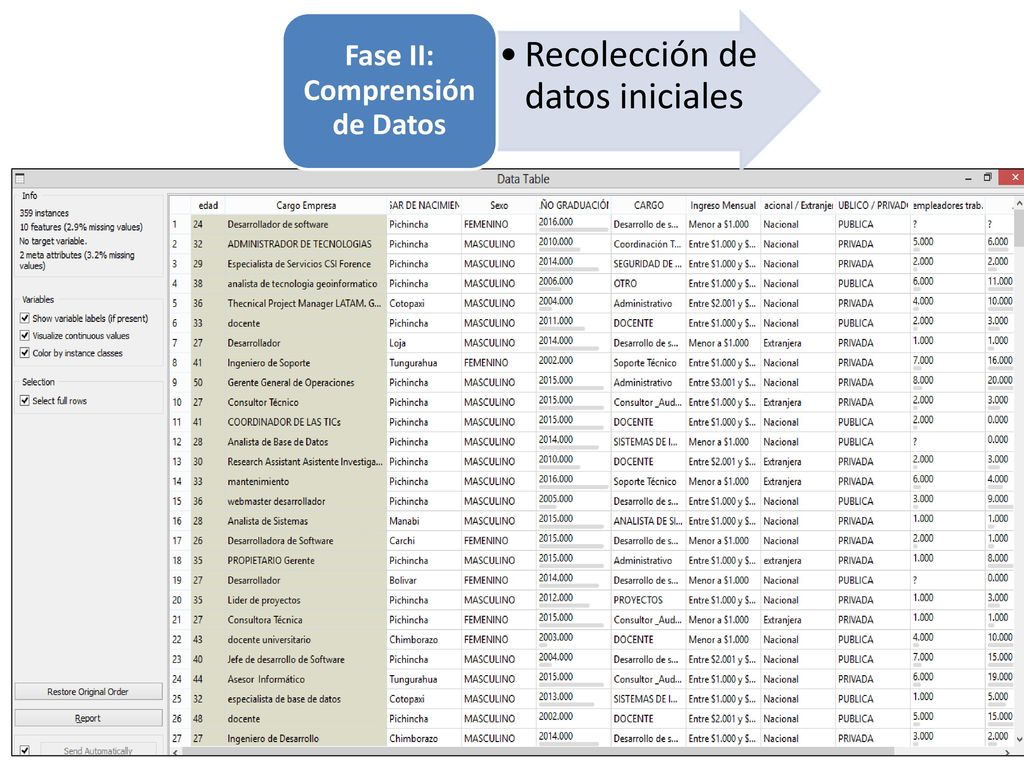Screen dimensions: 1024x768
Task: Select row number 14 header
Action: 180,481
